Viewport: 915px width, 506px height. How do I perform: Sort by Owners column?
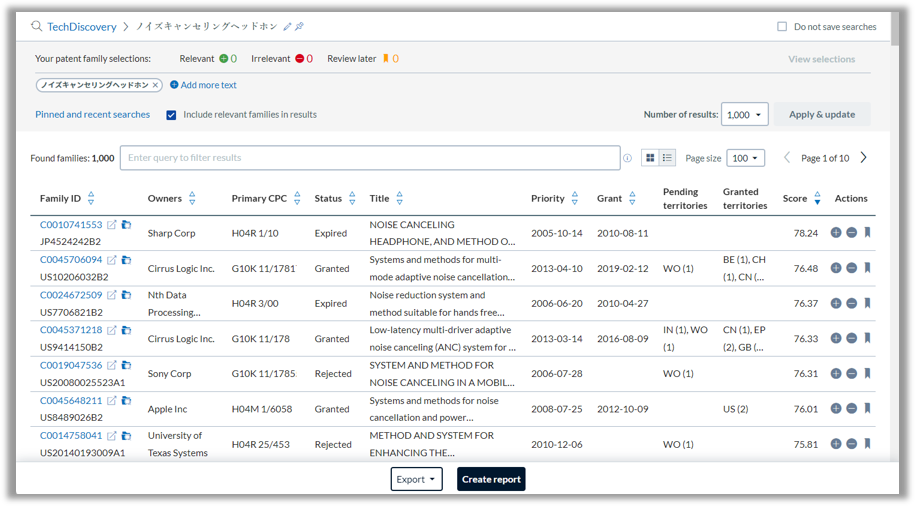(x=192, y=198)
